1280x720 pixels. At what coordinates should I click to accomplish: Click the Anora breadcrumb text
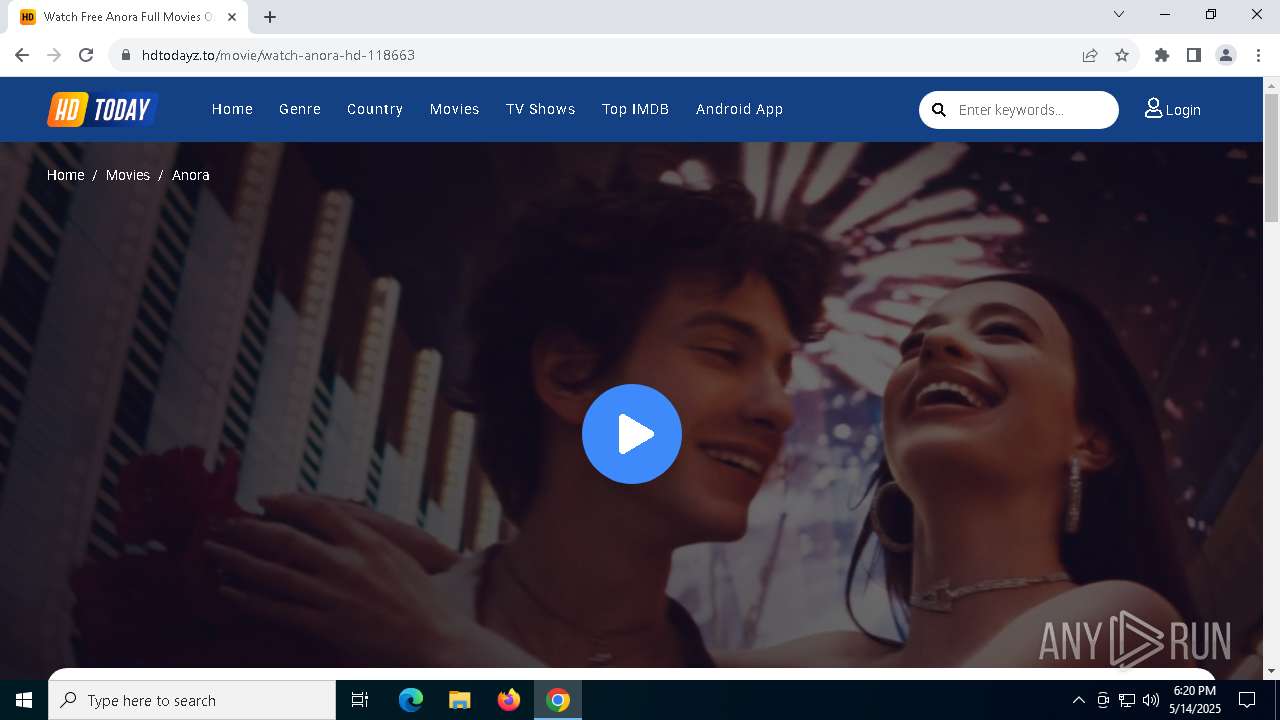pos(191,175)
